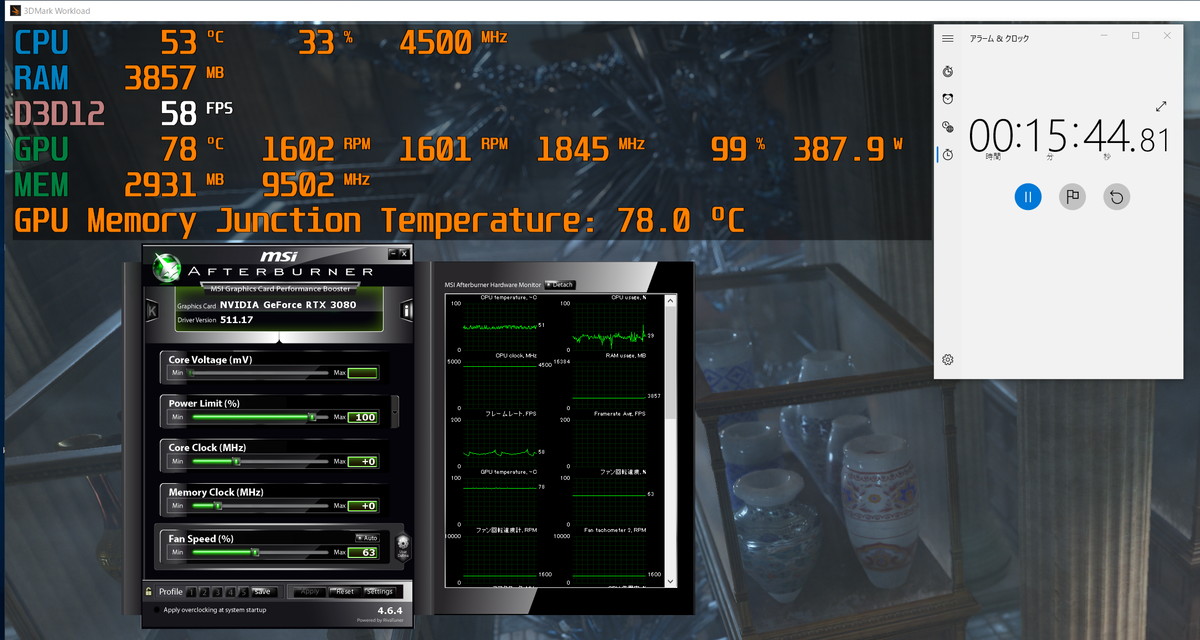Open the Alarms & Clock hamburger menu
This screenshot has width=1200, height=640.
(x=948, y=38)
